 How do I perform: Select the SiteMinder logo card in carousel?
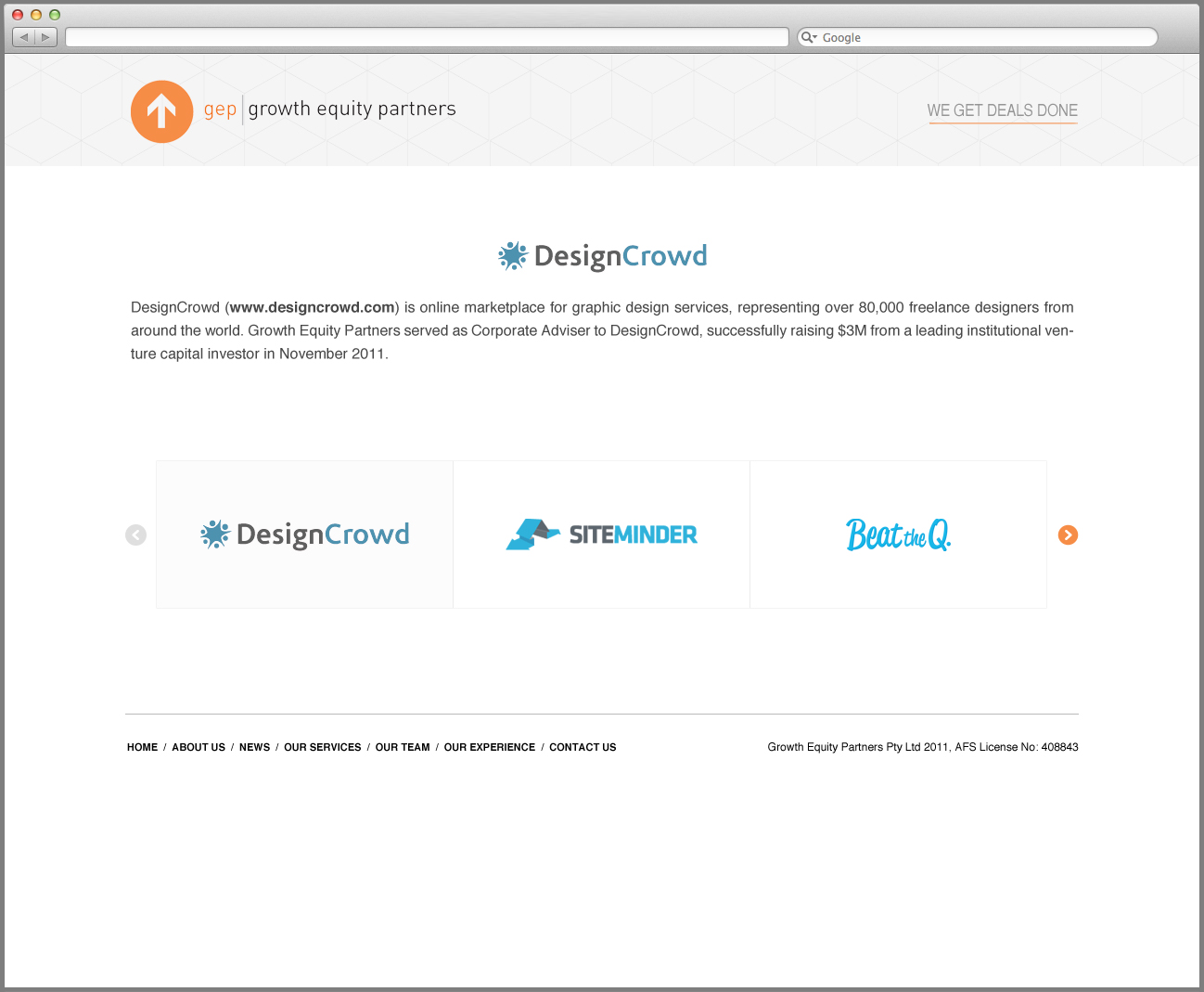[x=601, y=535]
